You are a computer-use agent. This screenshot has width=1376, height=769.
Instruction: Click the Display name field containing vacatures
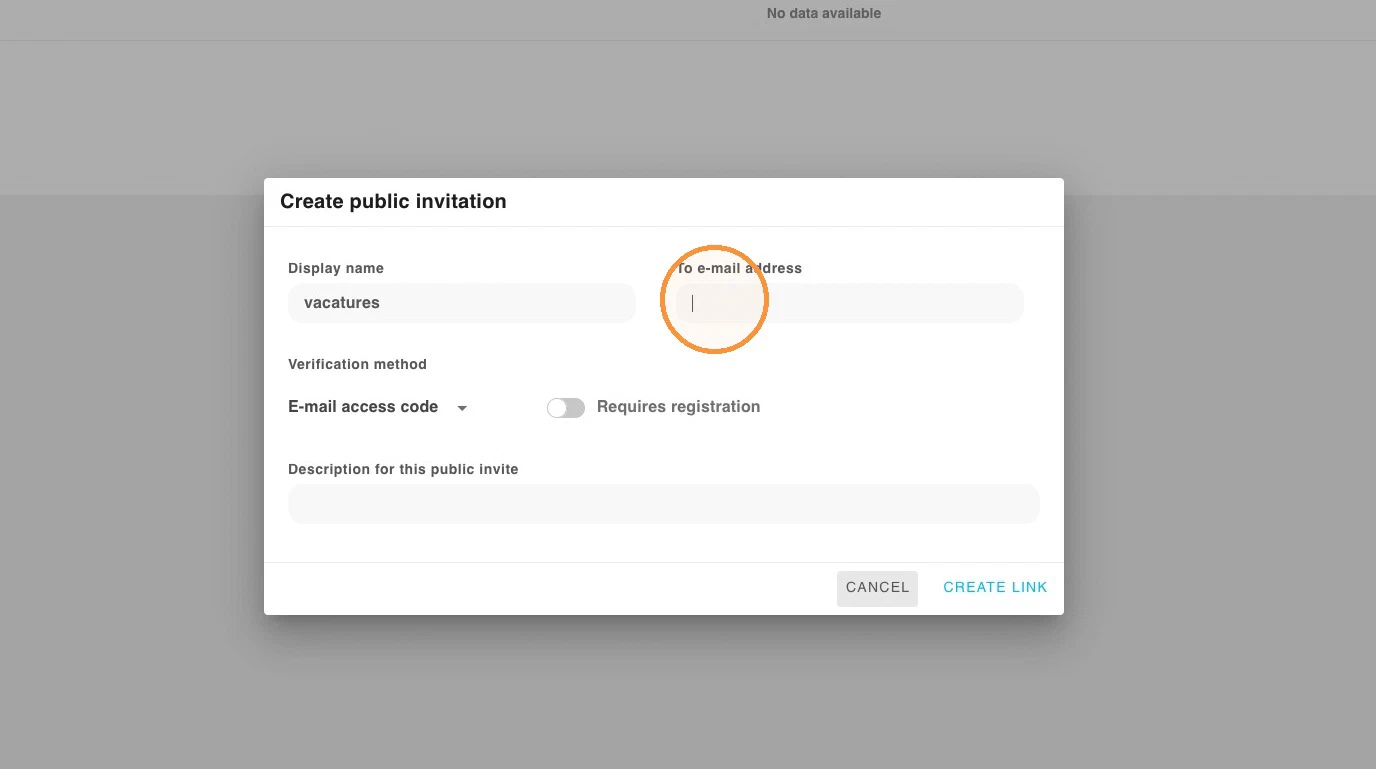click(462, 303)
